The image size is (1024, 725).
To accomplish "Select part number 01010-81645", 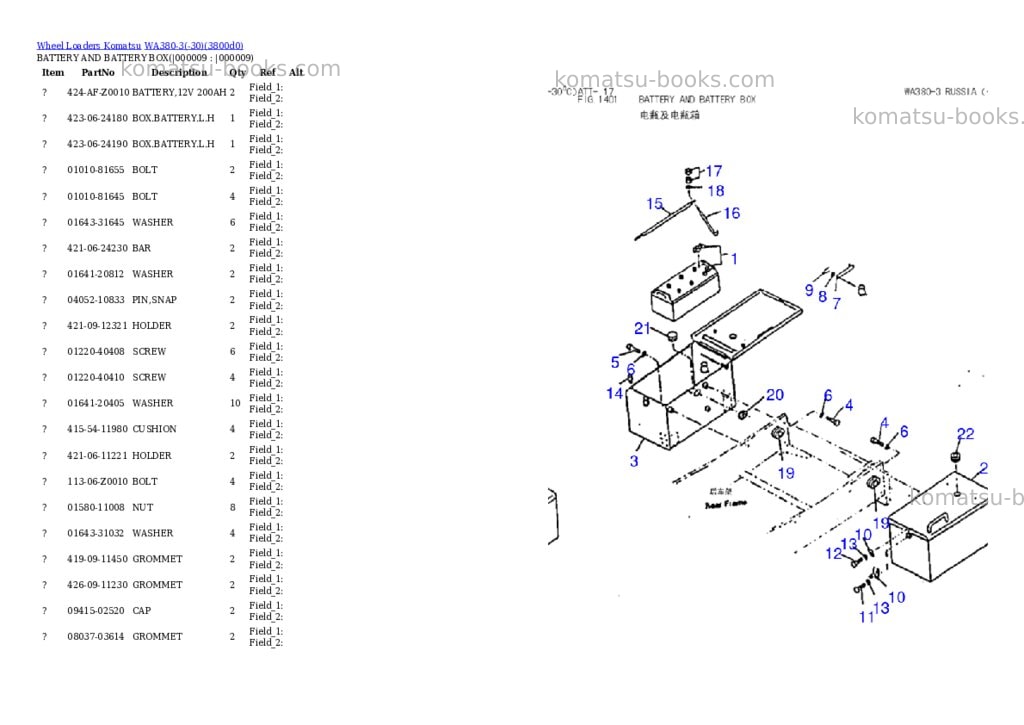I will point(95,197).
